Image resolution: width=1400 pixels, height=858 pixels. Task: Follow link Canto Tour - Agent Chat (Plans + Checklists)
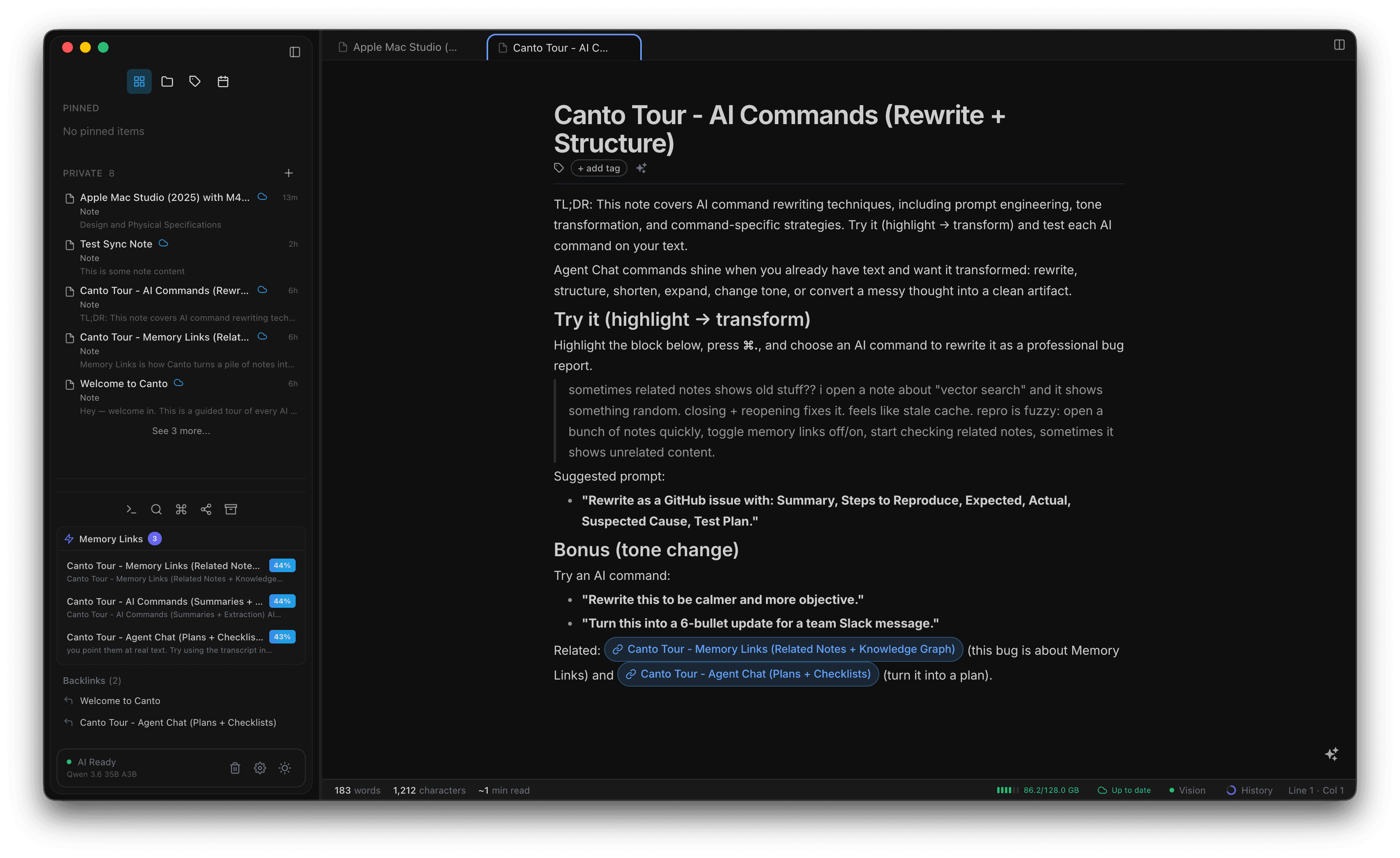tap(748, 674)
